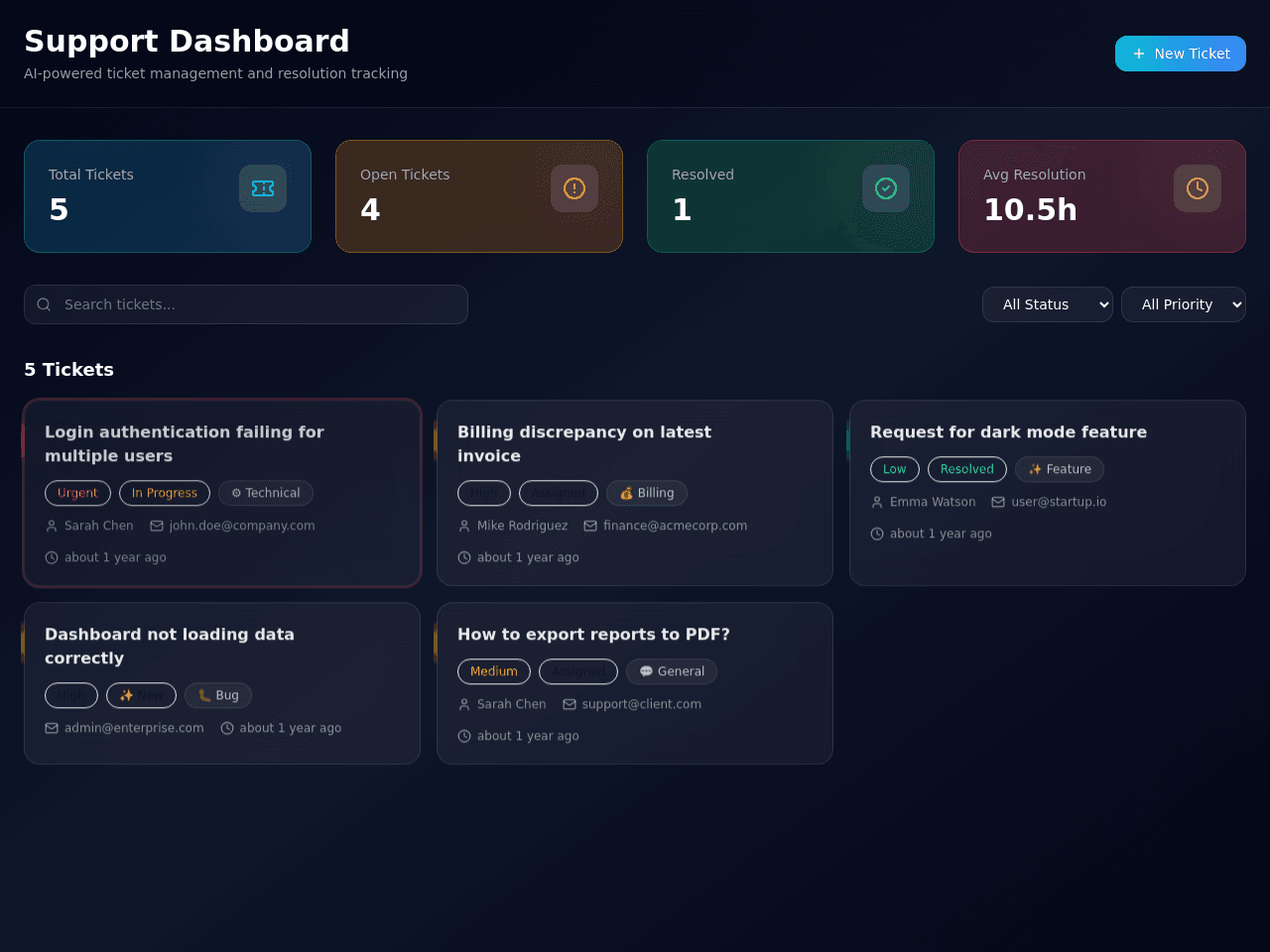Viewport: 1270px width, 952px height.
Task: Click the 5 Tickets heading
Action: [68, 370]
